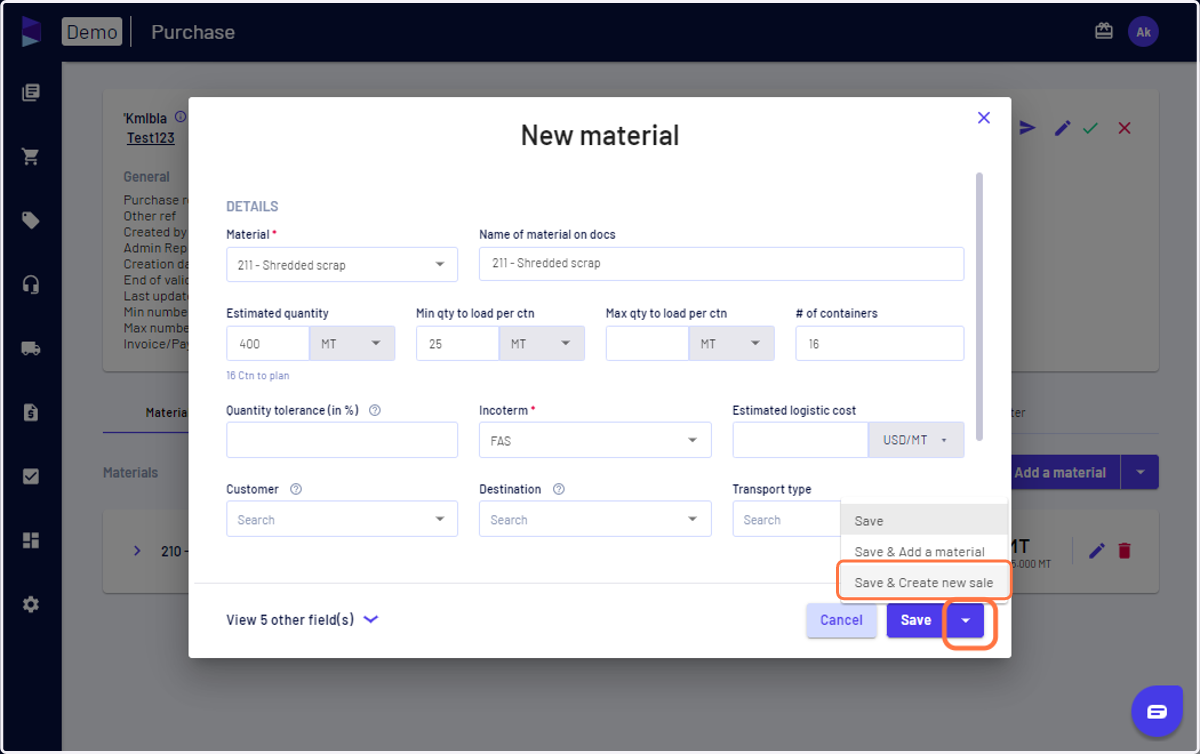Open the dashboard grid sidebar icon

click(x=31, y=541)
